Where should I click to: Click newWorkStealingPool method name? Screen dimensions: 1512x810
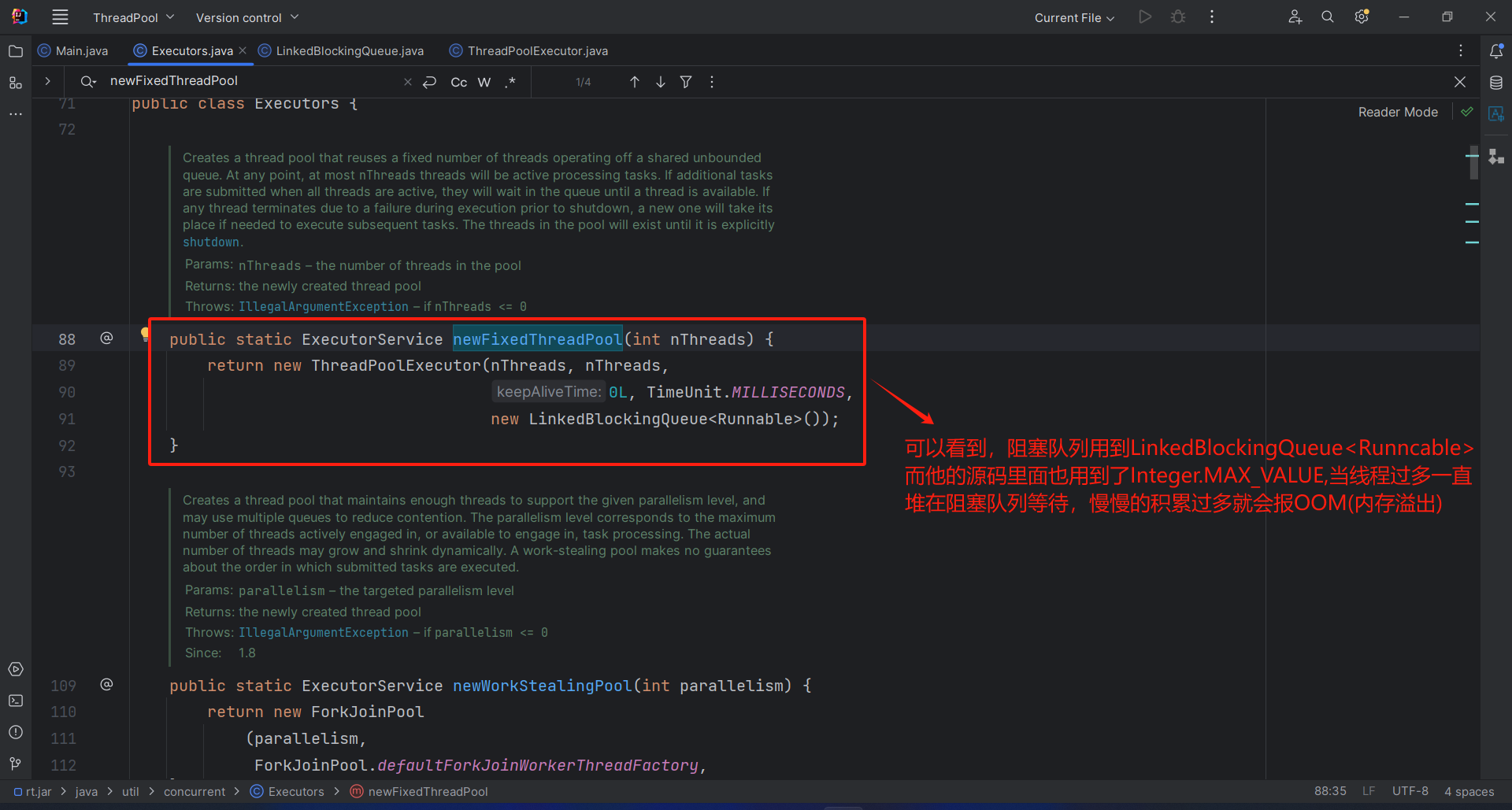click(542, 686)
